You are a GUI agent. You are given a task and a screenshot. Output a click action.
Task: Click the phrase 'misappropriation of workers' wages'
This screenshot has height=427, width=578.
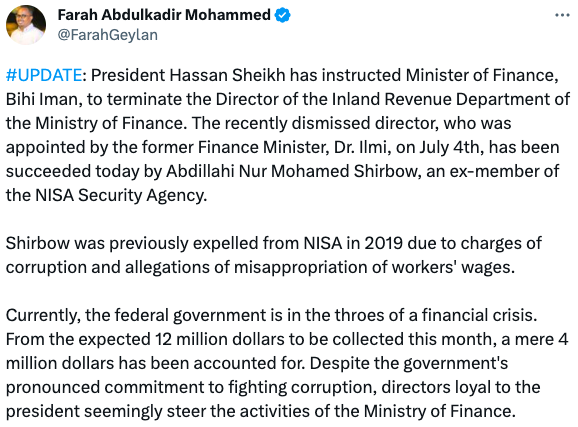(x=373, y=267)
